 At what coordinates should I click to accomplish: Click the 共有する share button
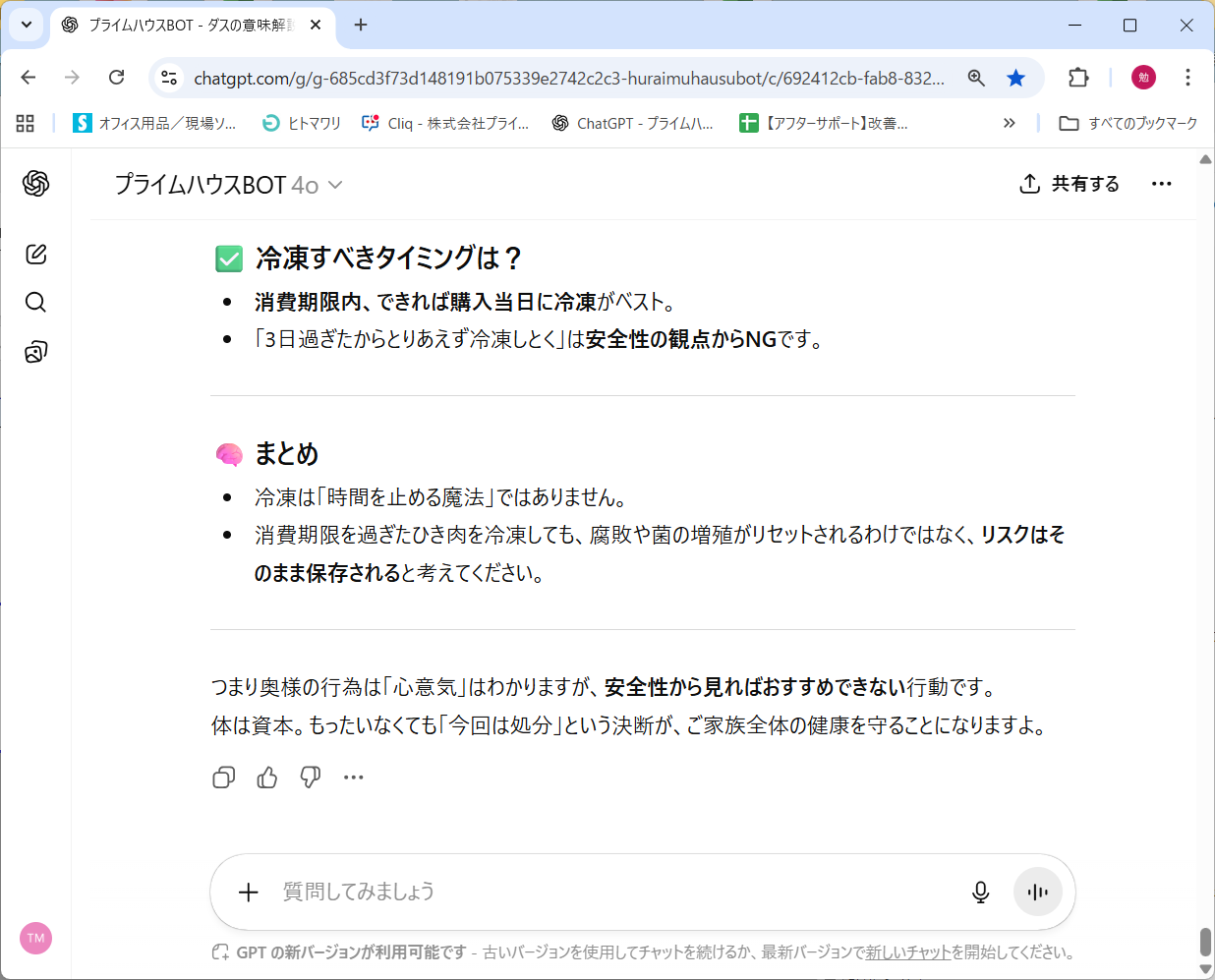click(x=1070, y=184)
